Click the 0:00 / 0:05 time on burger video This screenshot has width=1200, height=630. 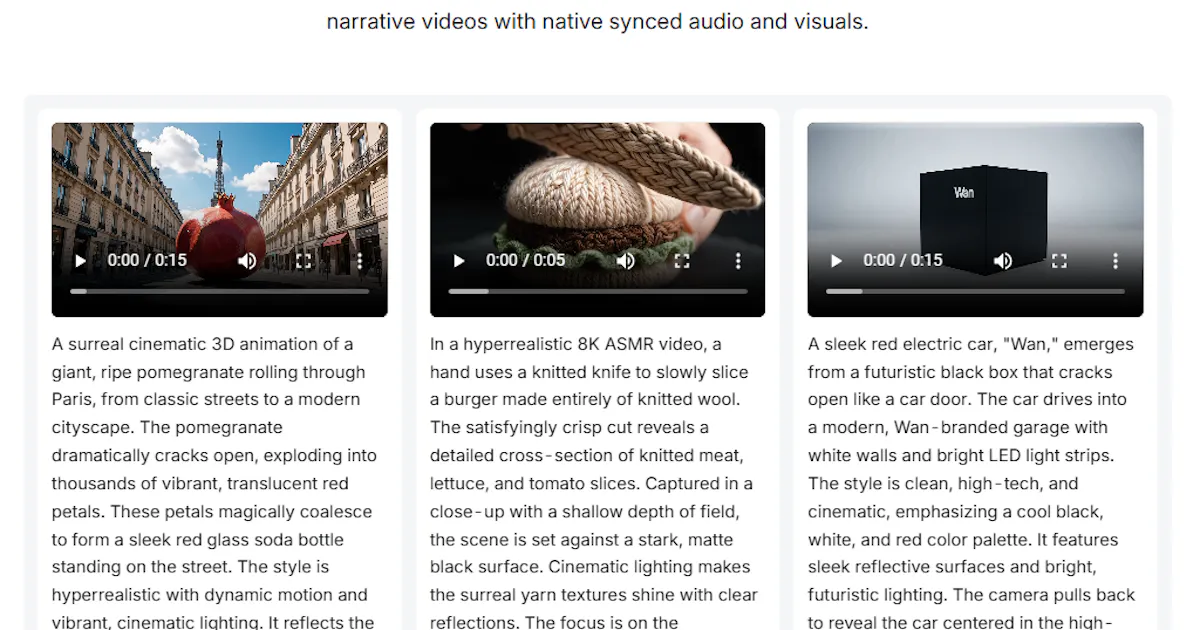coord(525,260)
